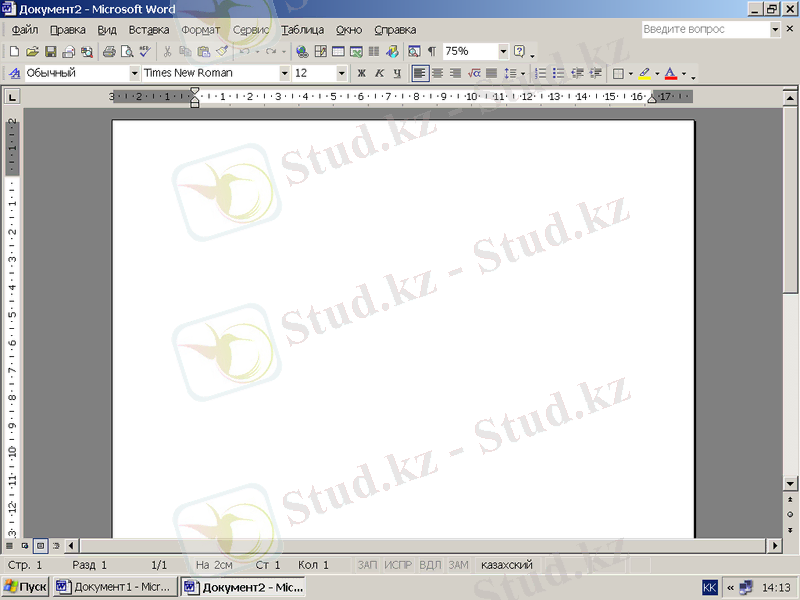Open Word Help question-mark icon
The height and width of the screenshot is (600, 800).
click(519, 52)
